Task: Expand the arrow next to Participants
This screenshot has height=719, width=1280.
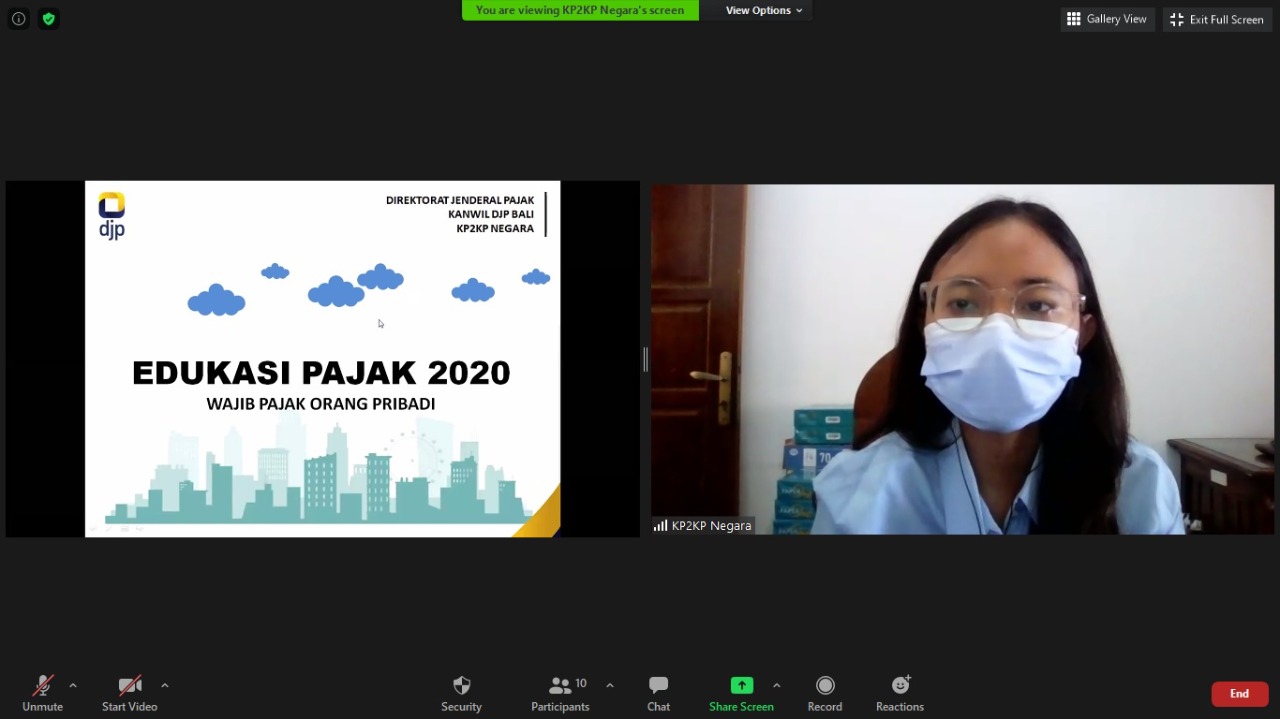Action: coord(609,686)
